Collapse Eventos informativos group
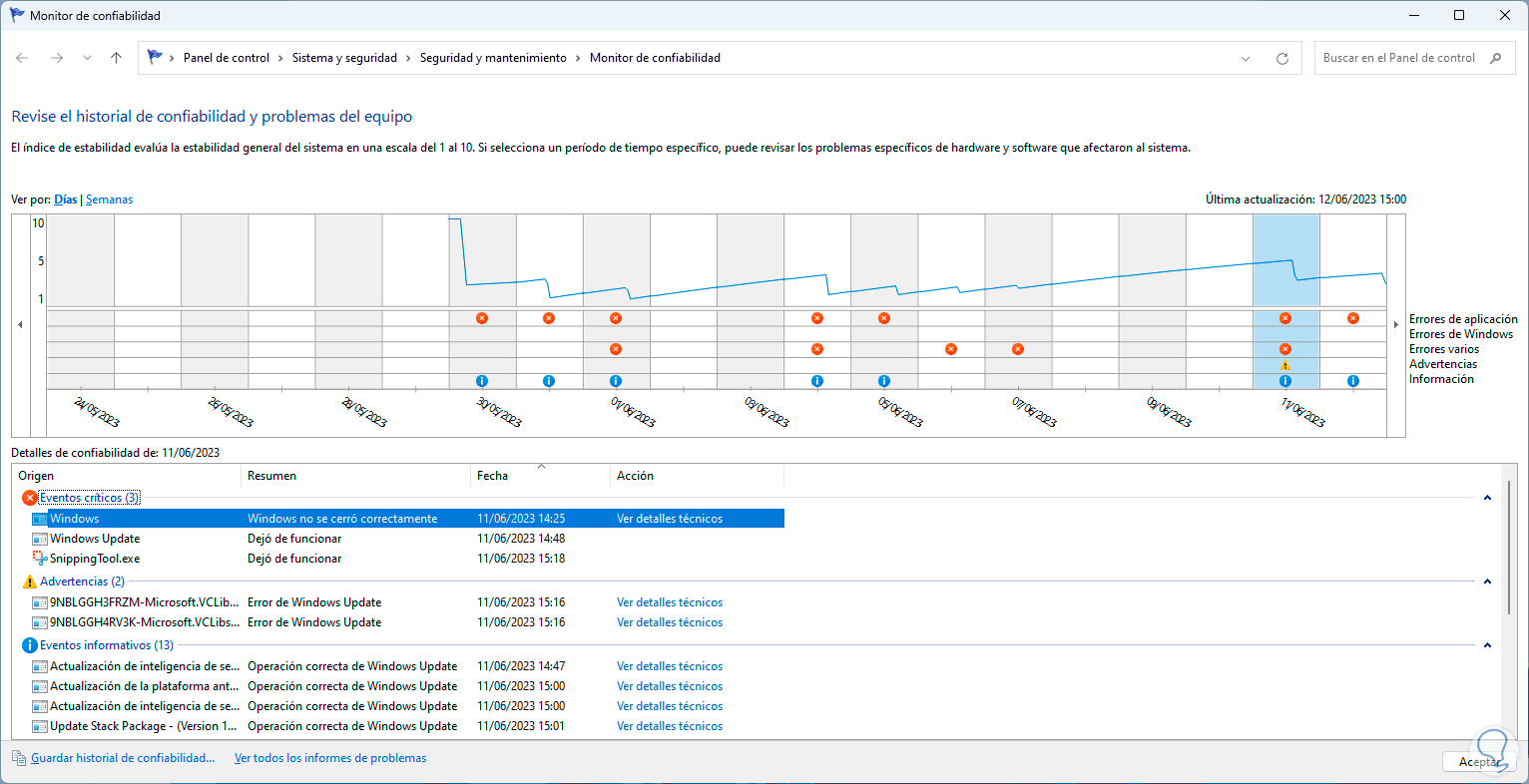 click(1487, 645)
